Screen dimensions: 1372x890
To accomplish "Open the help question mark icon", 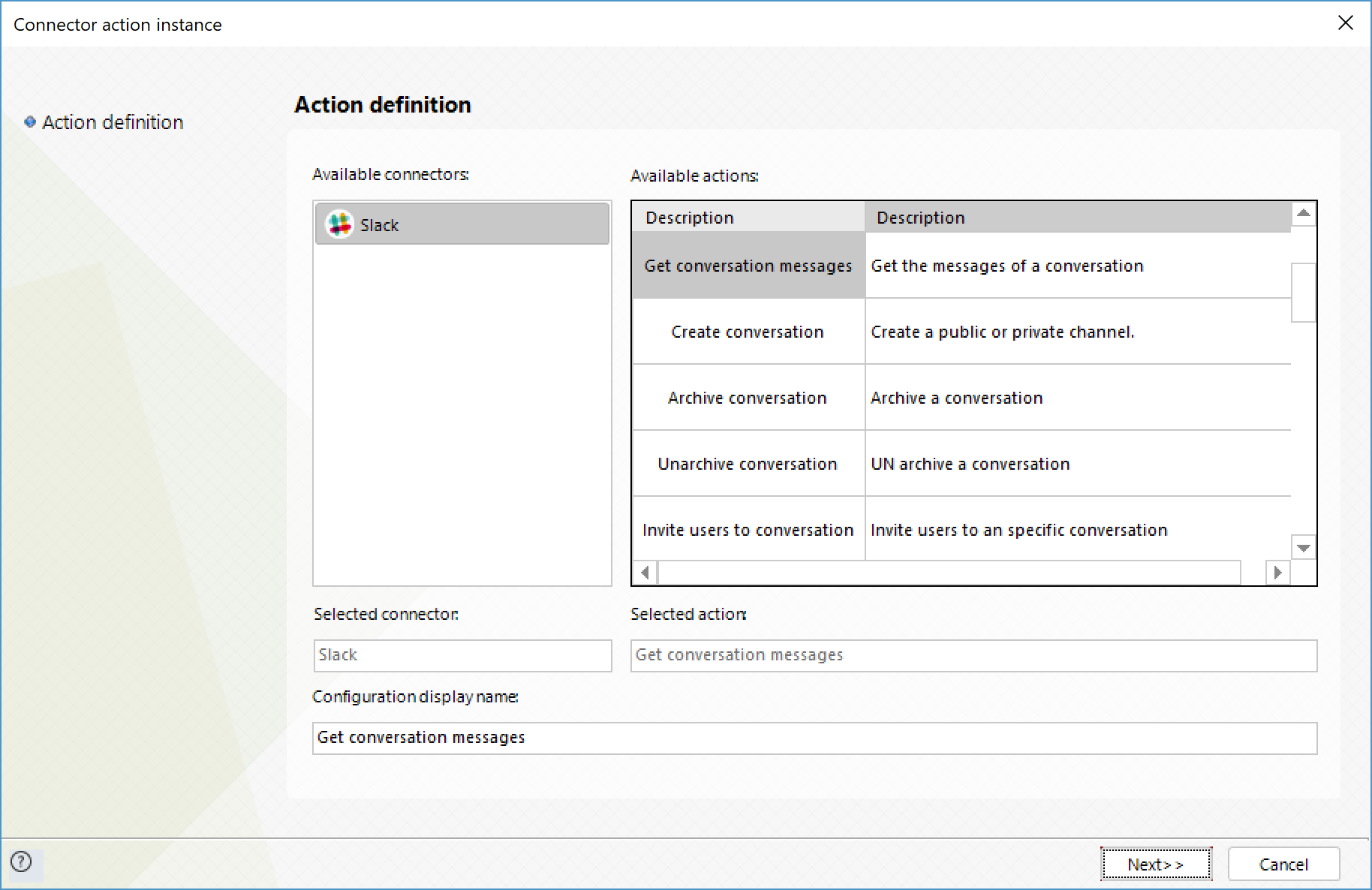I will 22,861.
